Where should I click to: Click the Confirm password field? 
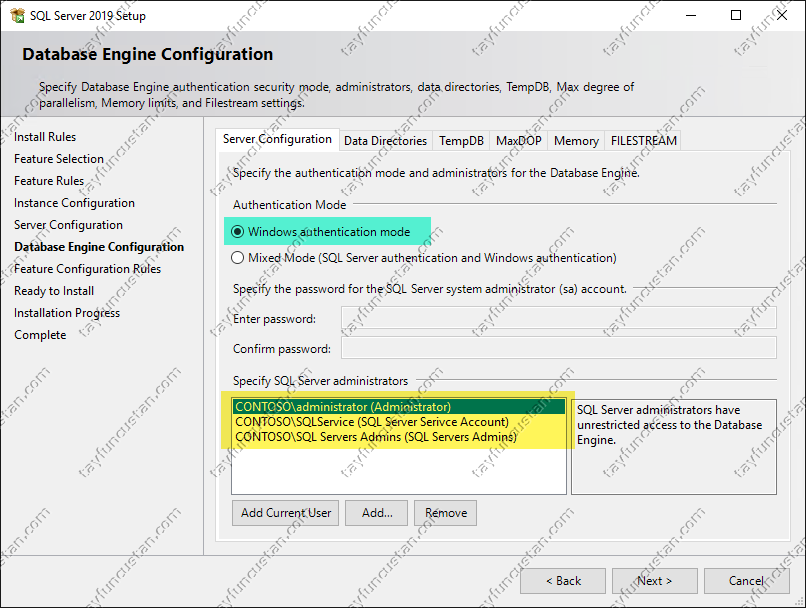click(559, 348)
